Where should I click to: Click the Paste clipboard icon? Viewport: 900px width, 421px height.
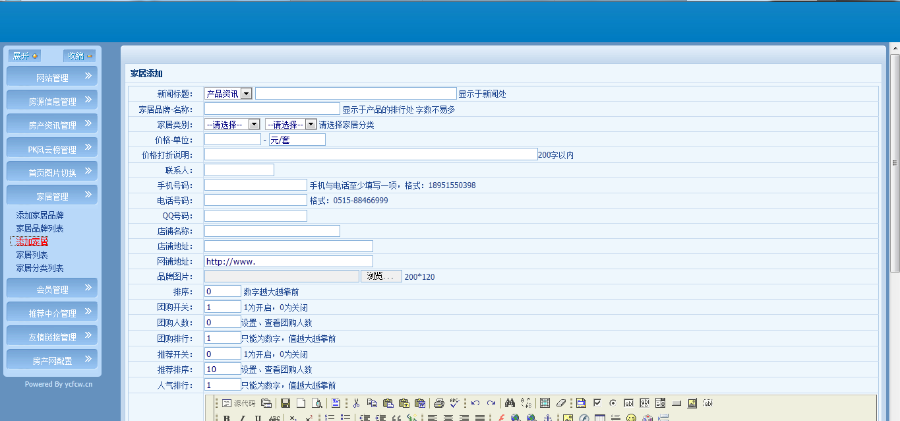point(388,403)
